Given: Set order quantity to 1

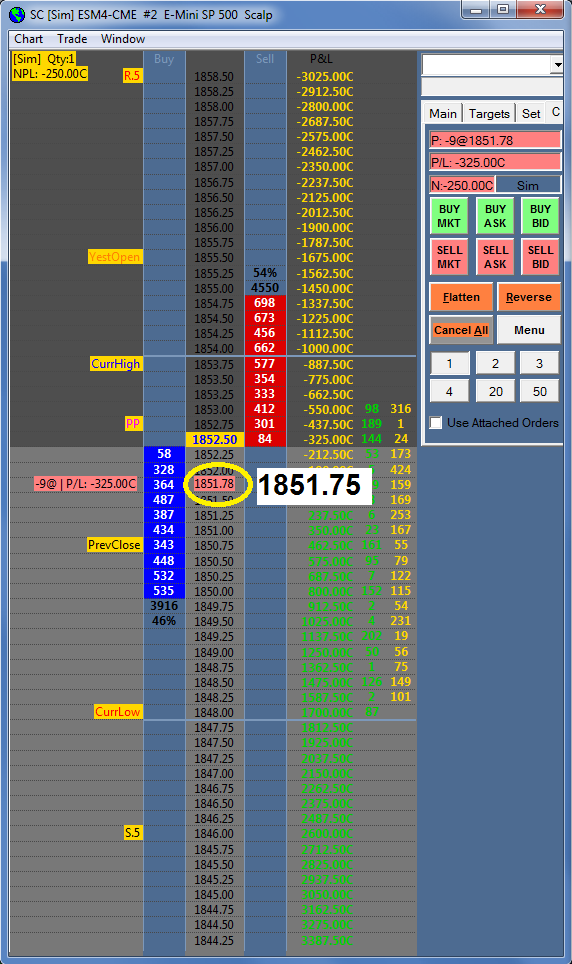Looking at the screenshot, I should click(450, 363).
